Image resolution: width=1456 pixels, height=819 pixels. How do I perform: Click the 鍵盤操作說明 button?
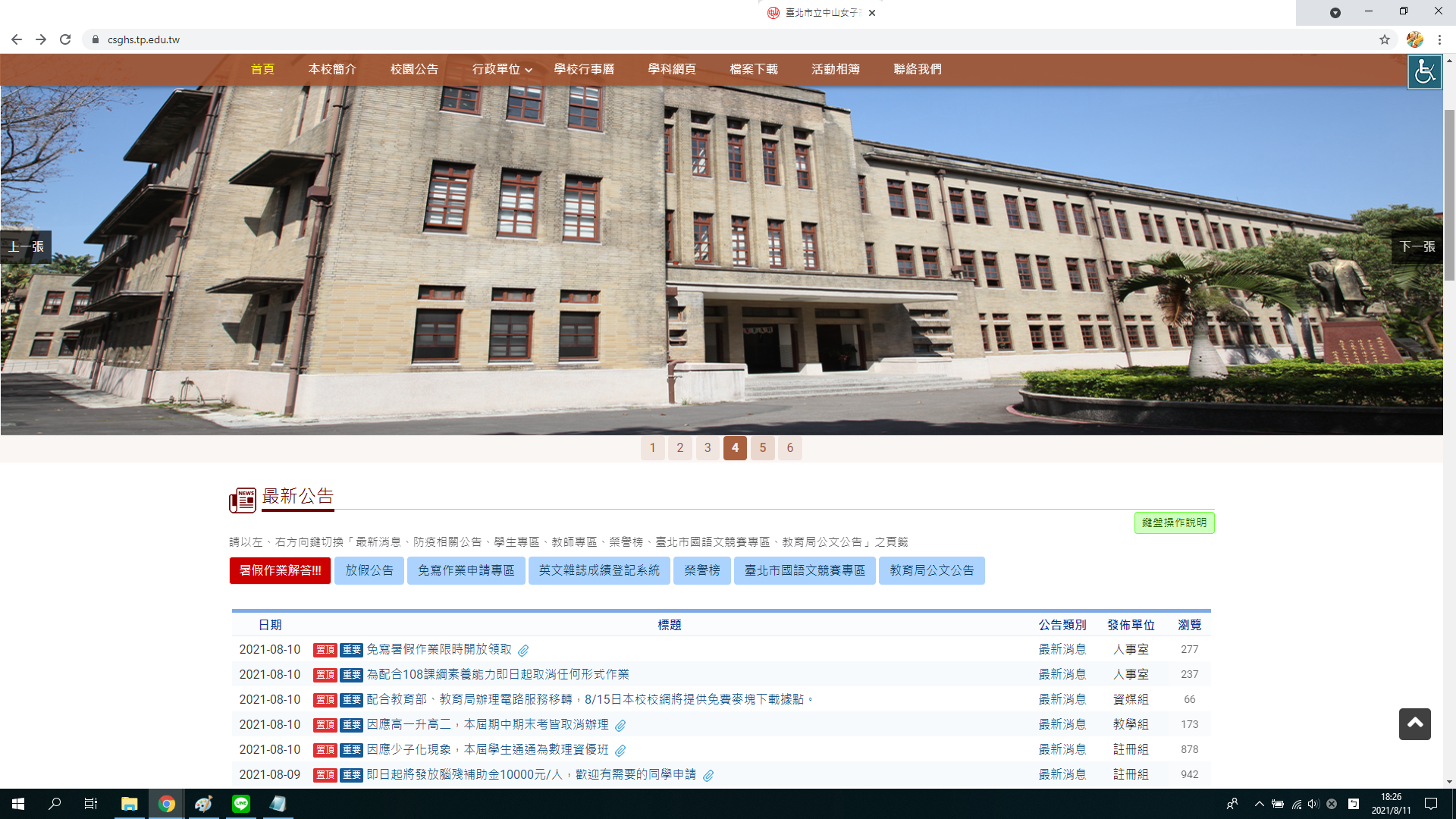coord(1174,522)
